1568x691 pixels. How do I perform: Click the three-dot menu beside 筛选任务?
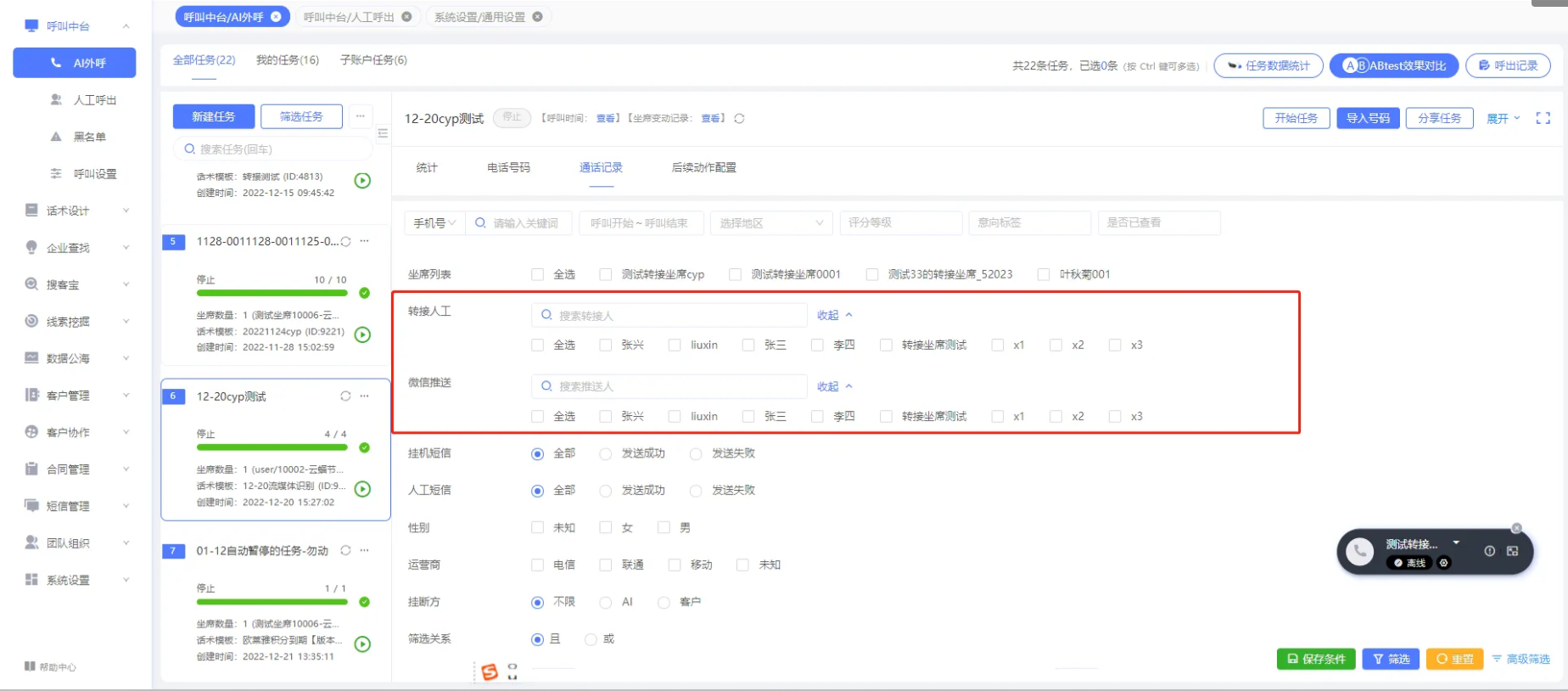(361, 116)
